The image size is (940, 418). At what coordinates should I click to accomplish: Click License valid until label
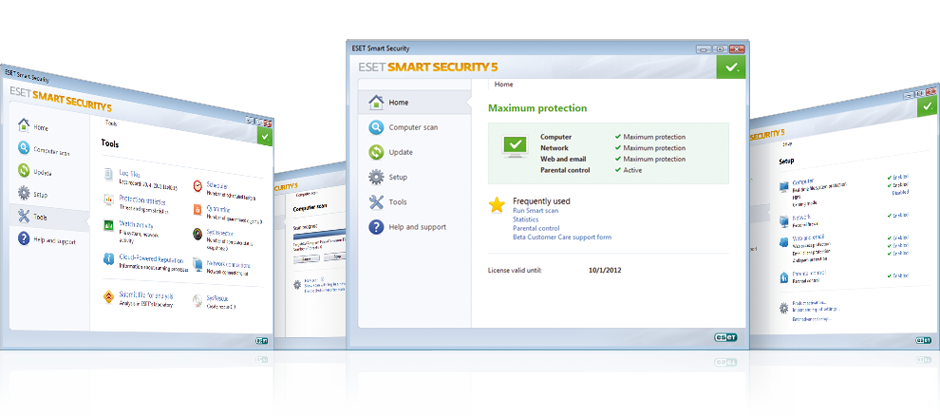514,270
